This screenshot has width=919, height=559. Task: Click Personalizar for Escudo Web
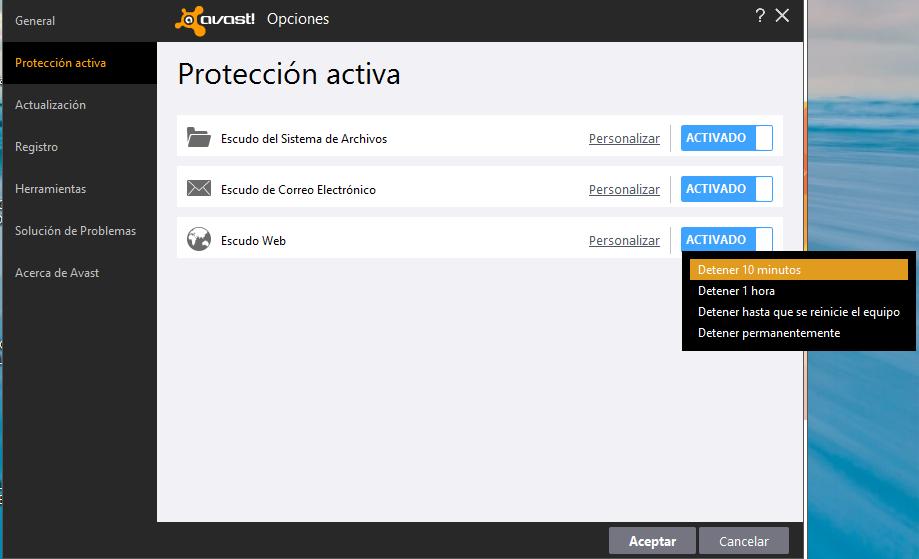point(624,241)
